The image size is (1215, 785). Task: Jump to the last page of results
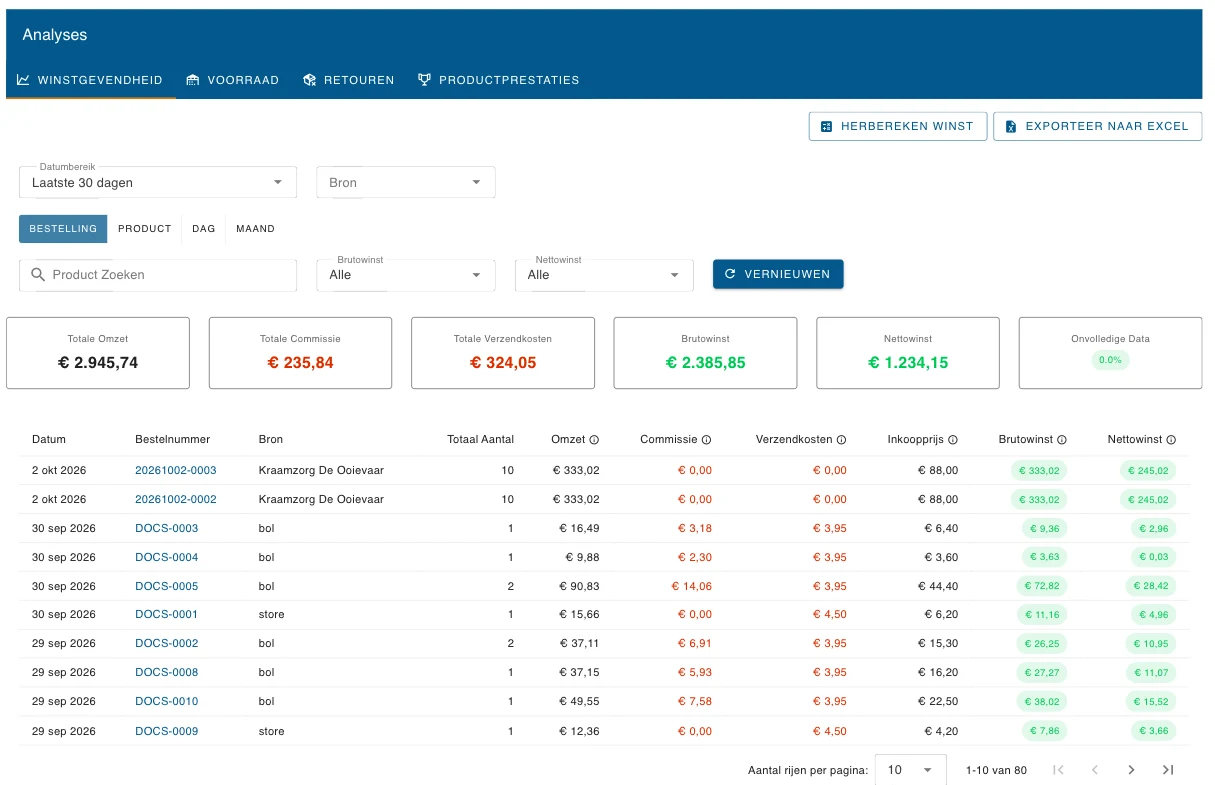[1167, 770]
